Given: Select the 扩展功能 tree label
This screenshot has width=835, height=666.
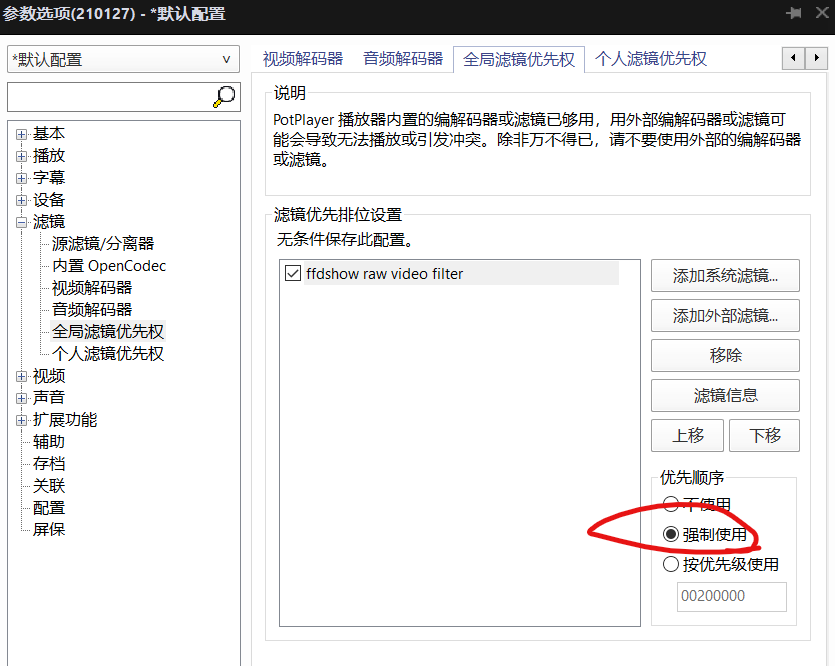Looking at the screenshot, I should point(65,420).
